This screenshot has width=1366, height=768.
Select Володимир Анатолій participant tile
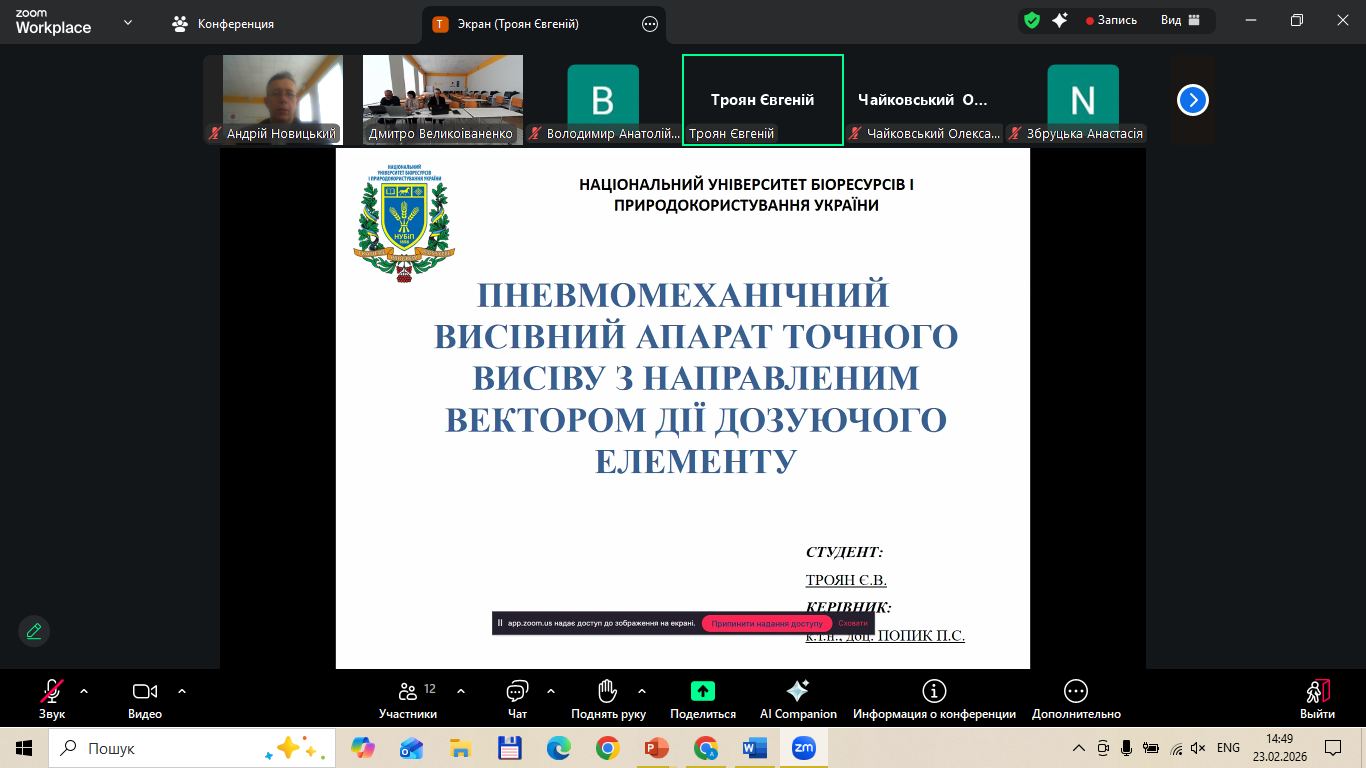pos(603,100)
